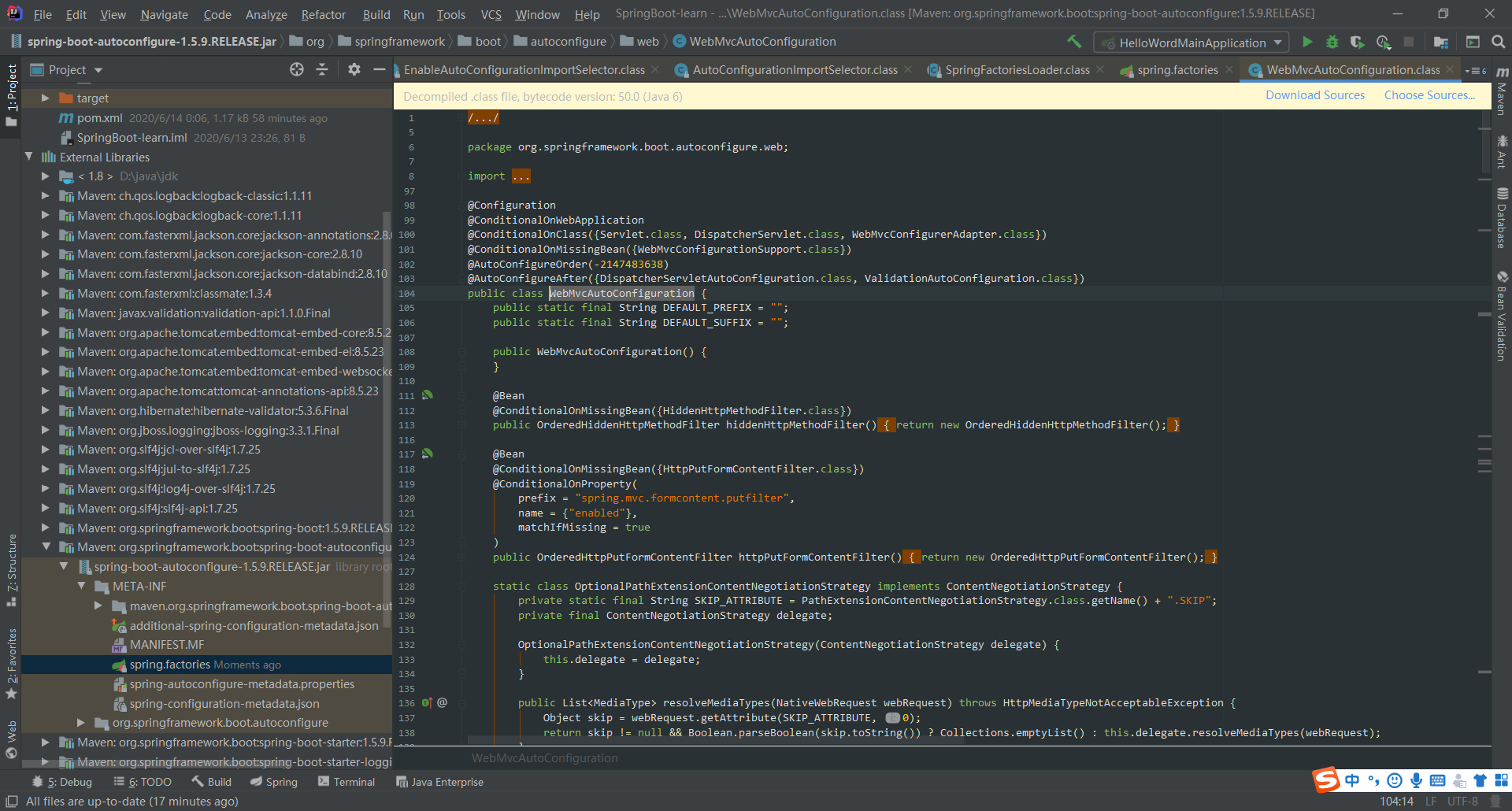This screenshot has height=811, width=1512.
Task: Open the VCS menu
Action: pyautogui.click(x=491, y=14)
